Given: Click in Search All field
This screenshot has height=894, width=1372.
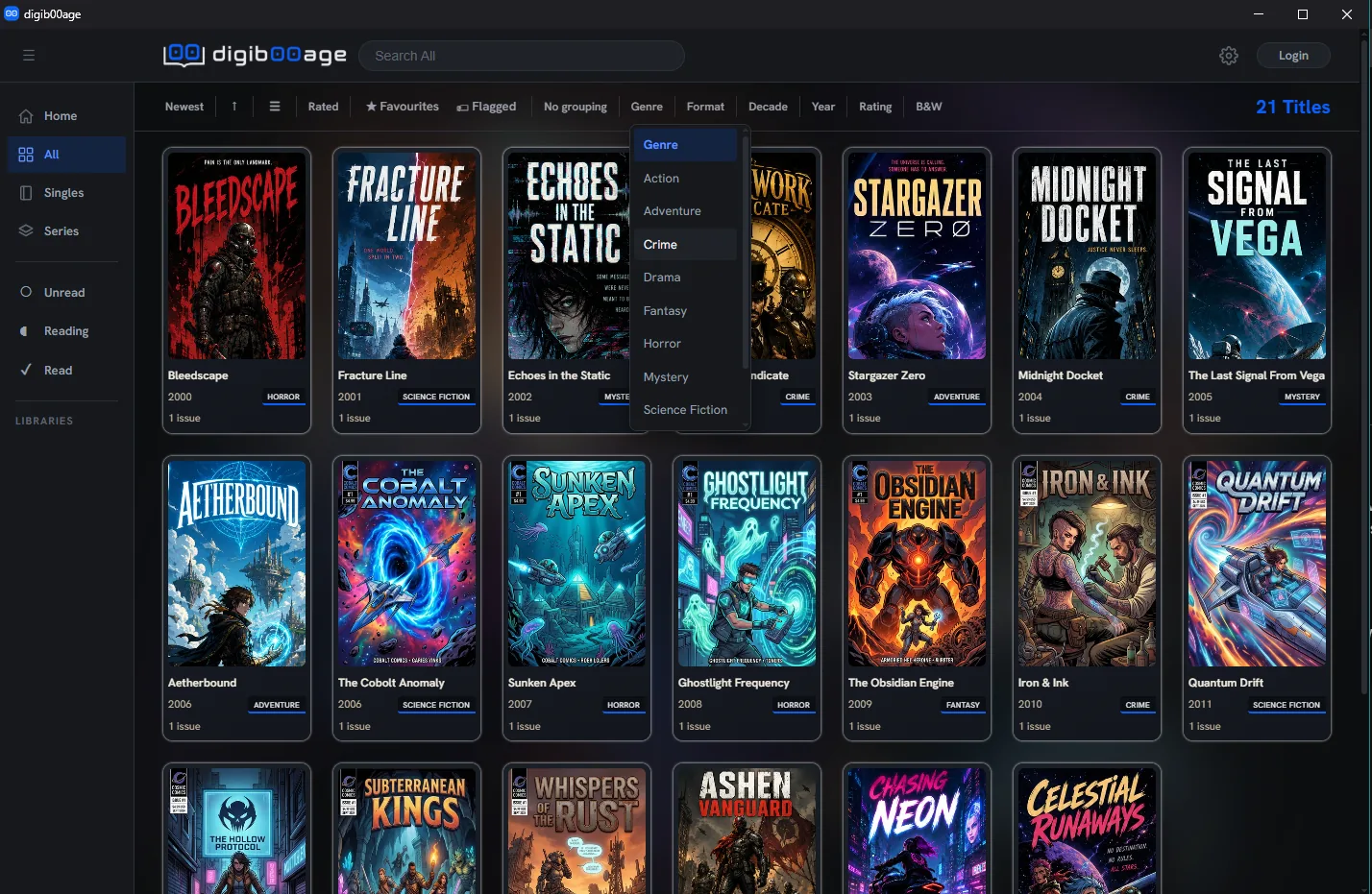Looking at the screenshot, I should pyautogui.click(x=522, y=56).
